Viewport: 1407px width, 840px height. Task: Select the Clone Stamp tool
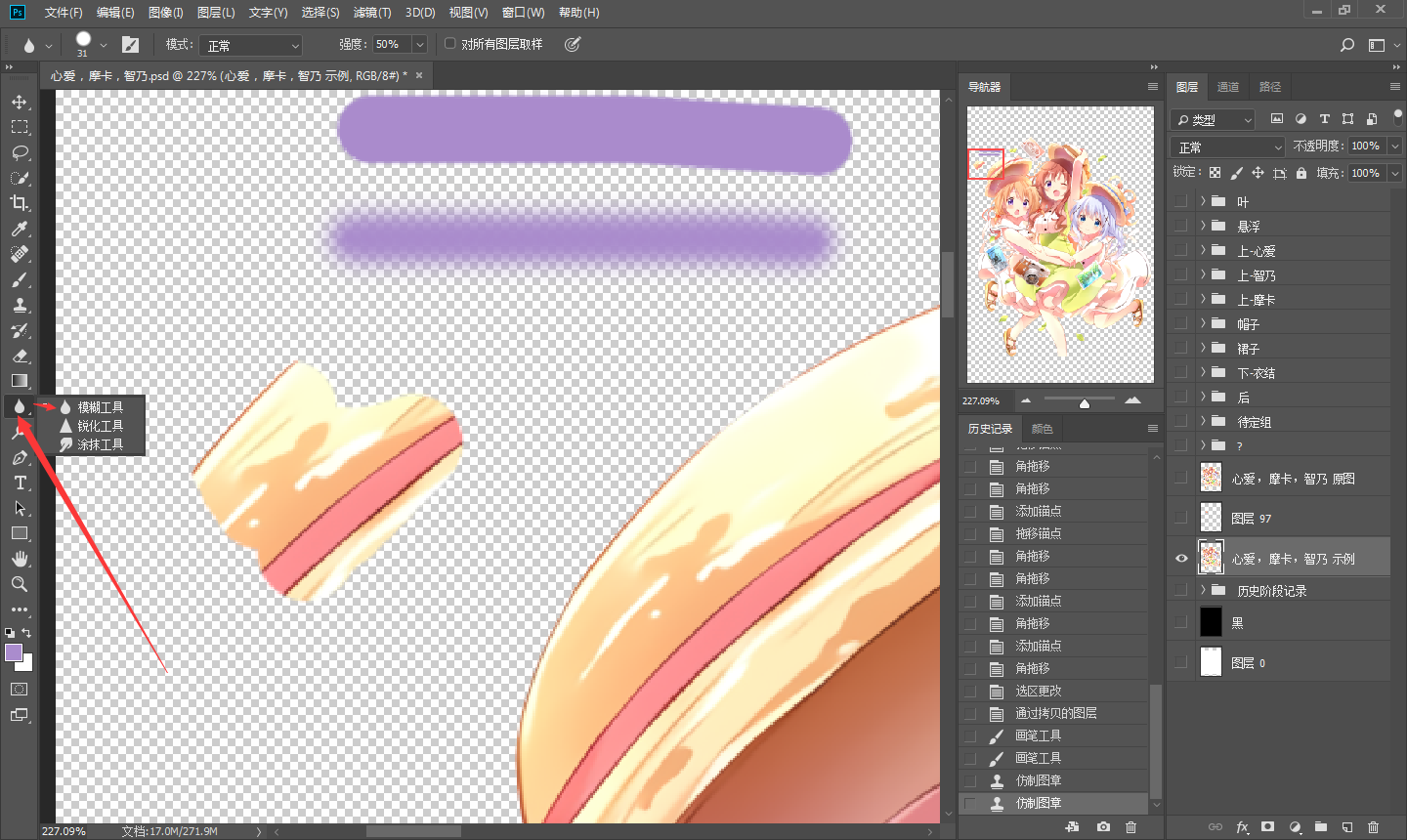click(x=20, y=305)
